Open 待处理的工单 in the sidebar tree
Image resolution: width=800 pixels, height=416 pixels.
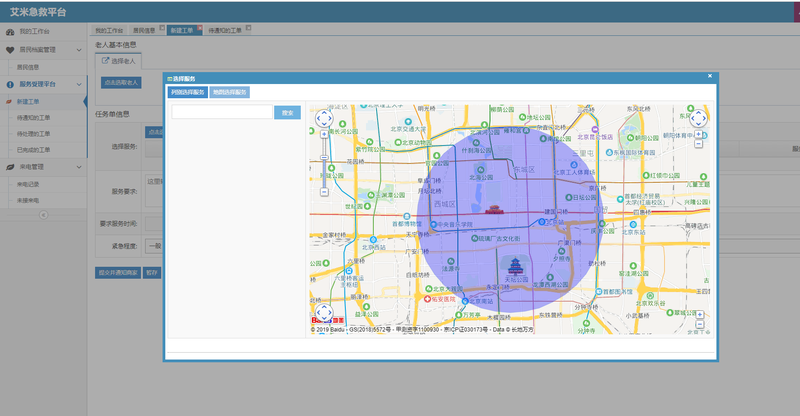coord(33,134)
